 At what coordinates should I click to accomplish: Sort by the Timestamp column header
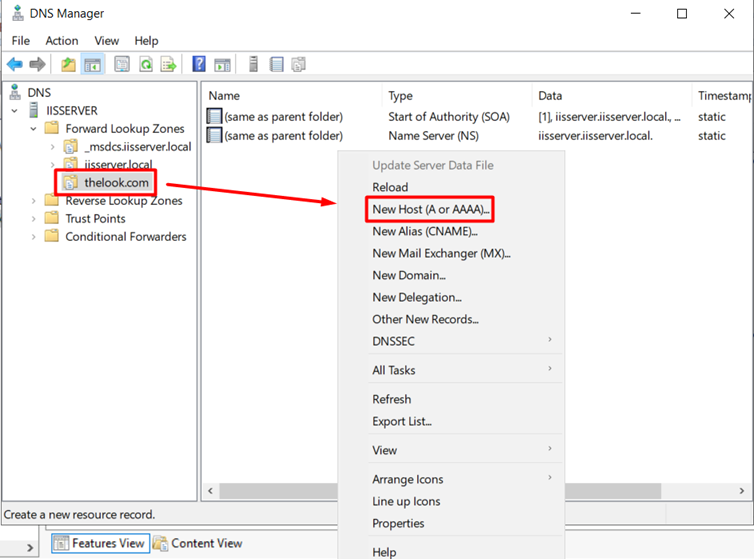pyautogui.click(x=722, y=96)
